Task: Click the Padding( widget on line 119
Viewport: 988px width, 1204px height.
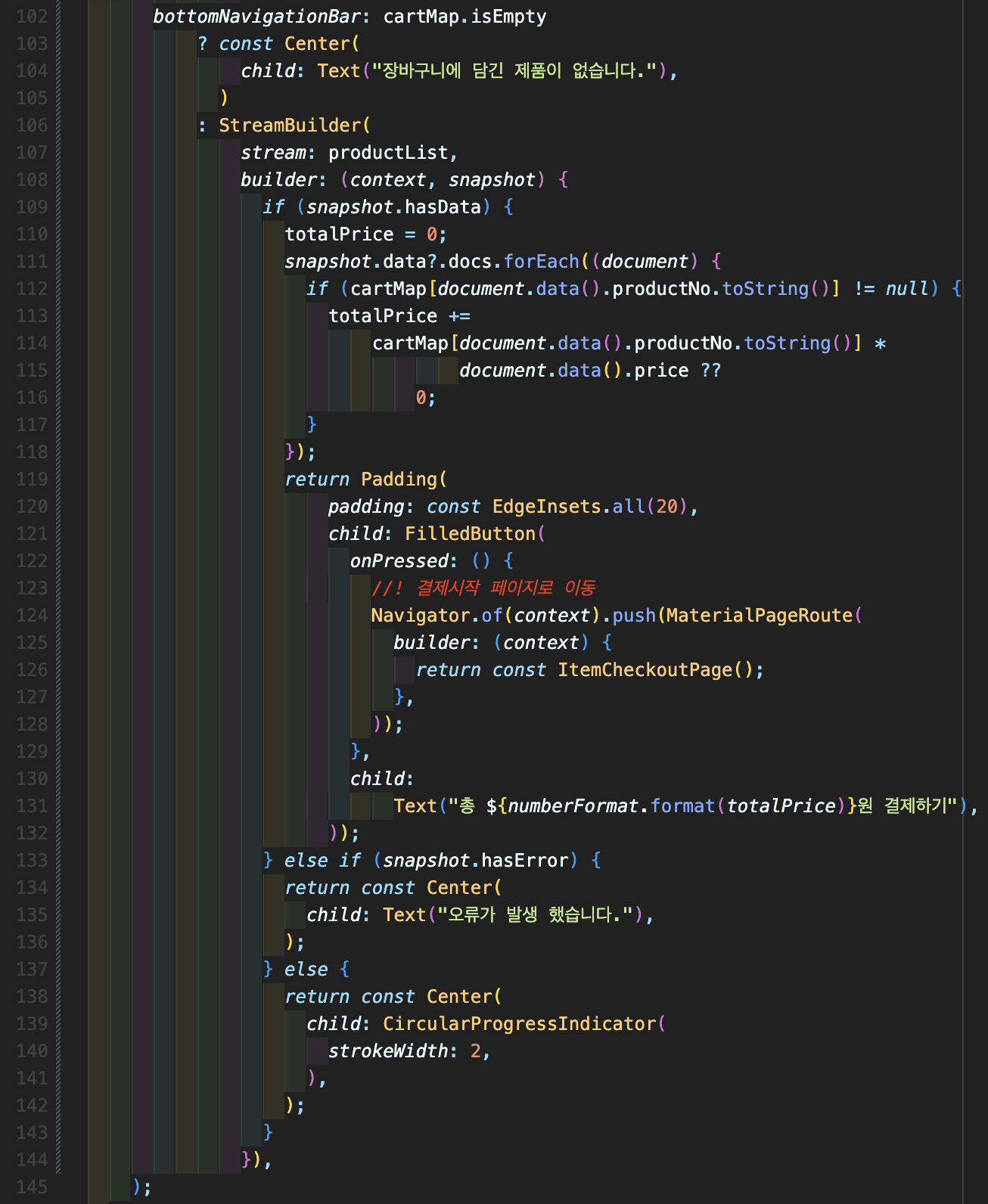Action: coord(404,479)
